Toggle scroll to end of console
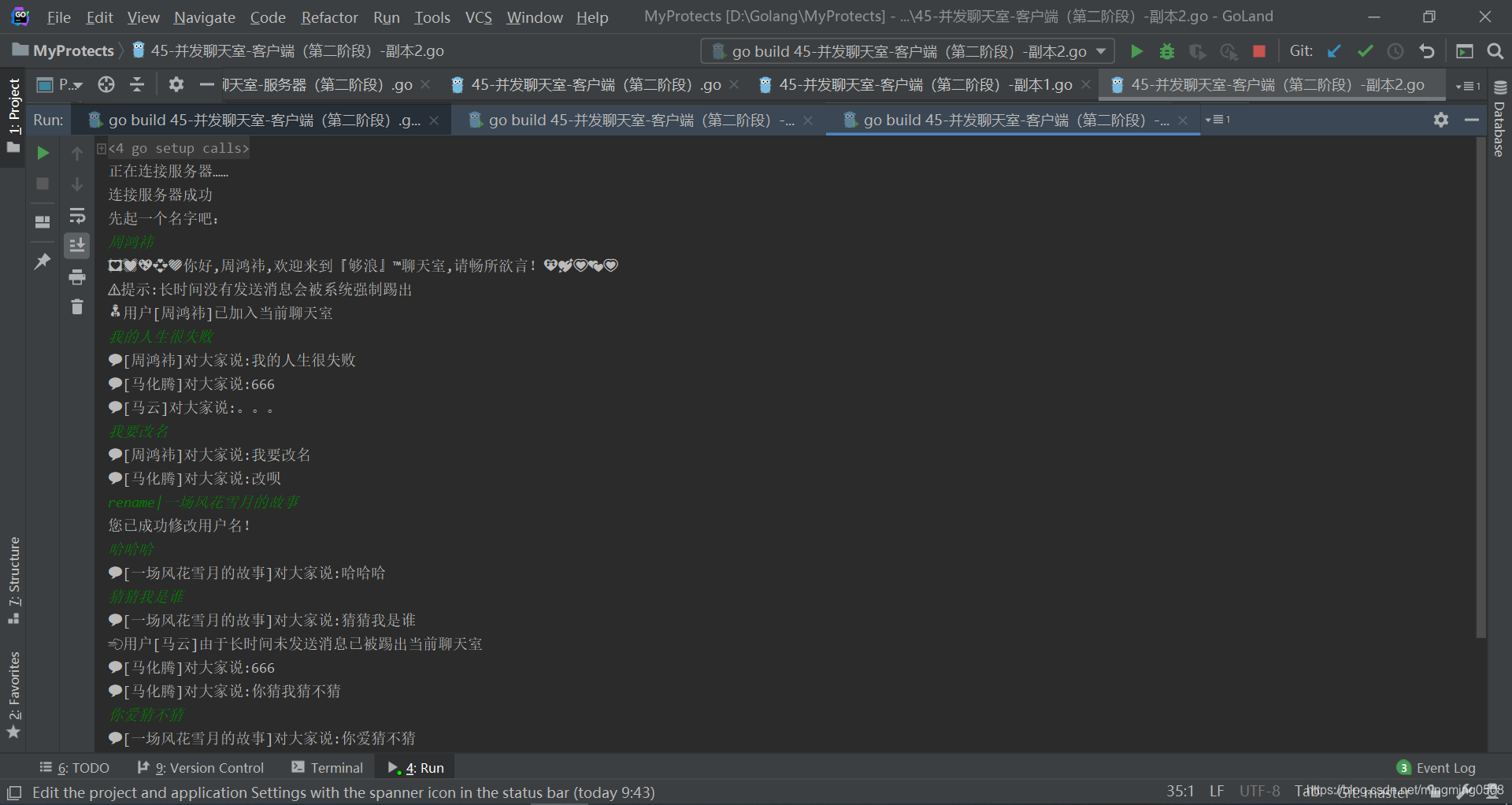 pos(77,246)
